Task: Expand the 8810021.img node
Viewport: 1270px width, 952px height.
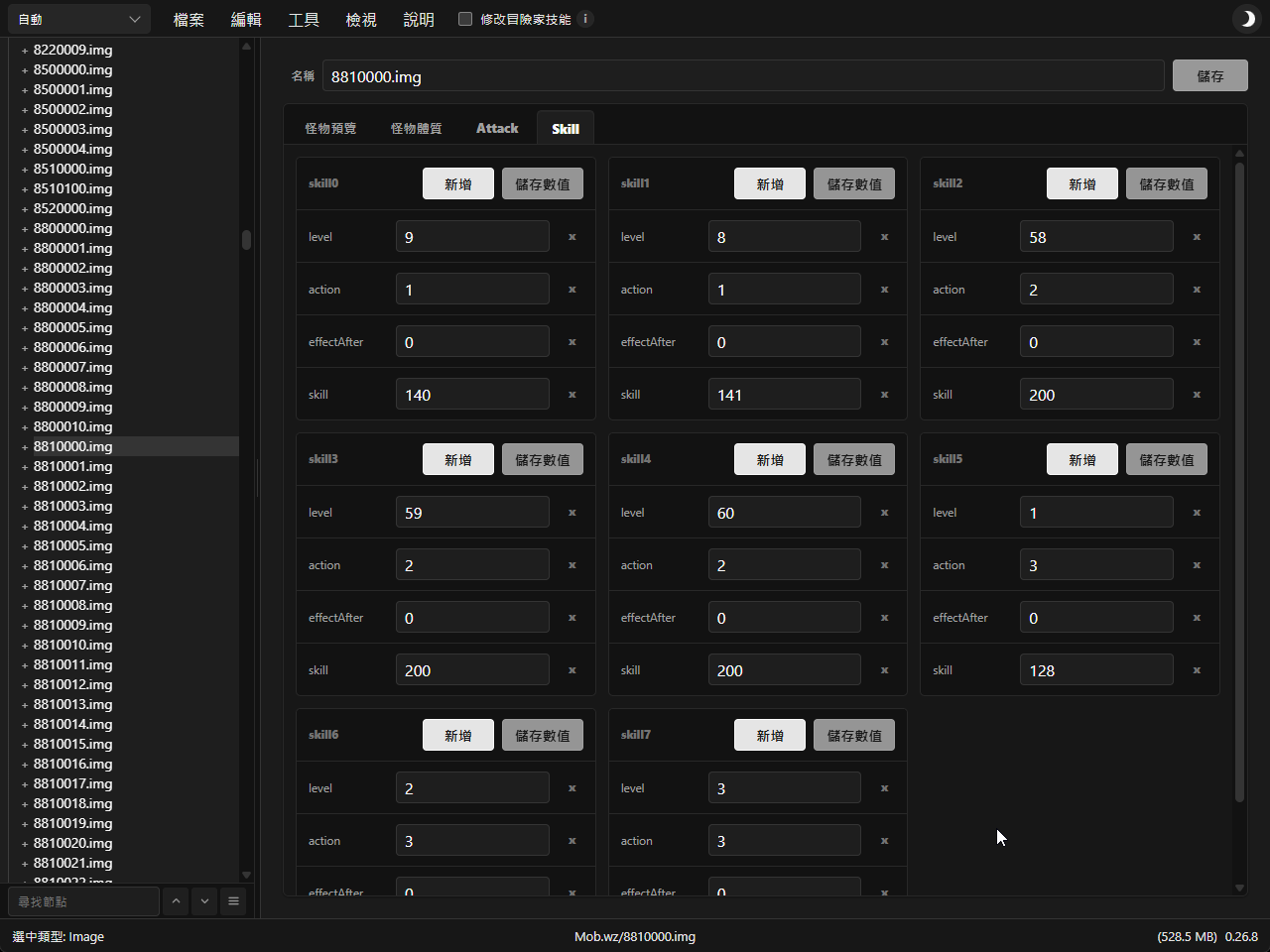Action: [25, 864]
